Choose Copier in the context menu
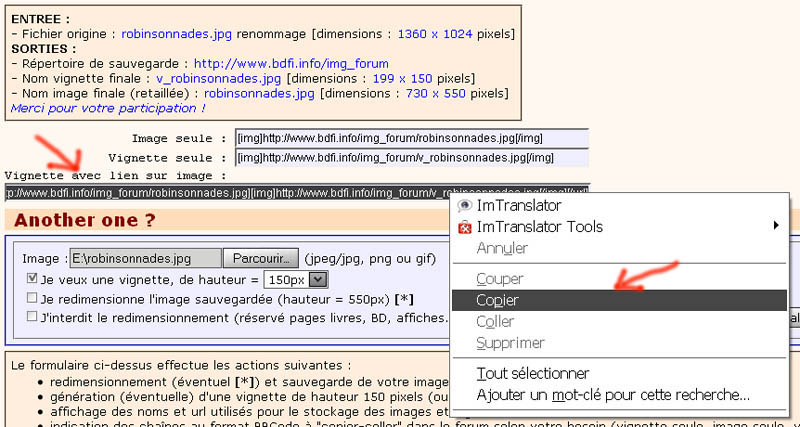800x427 pixels. click(619, 300)
